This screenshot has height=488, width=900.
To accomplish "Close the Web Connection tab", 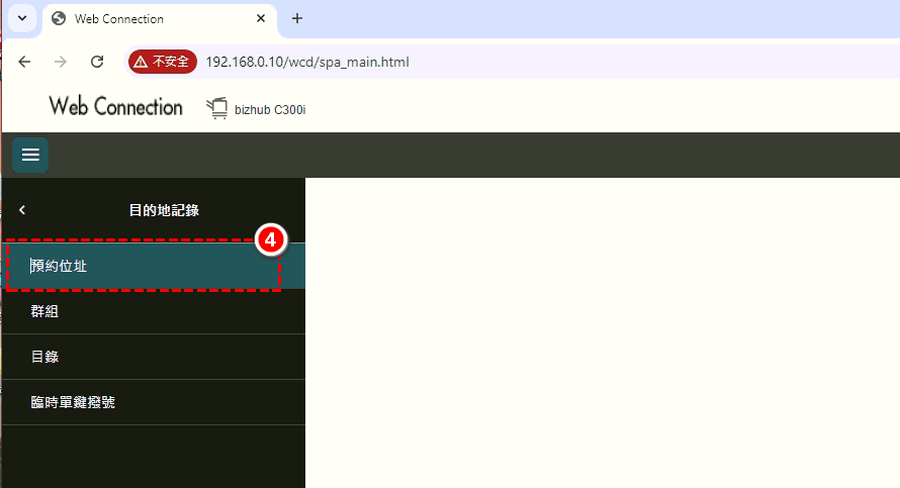I will 261,19.
